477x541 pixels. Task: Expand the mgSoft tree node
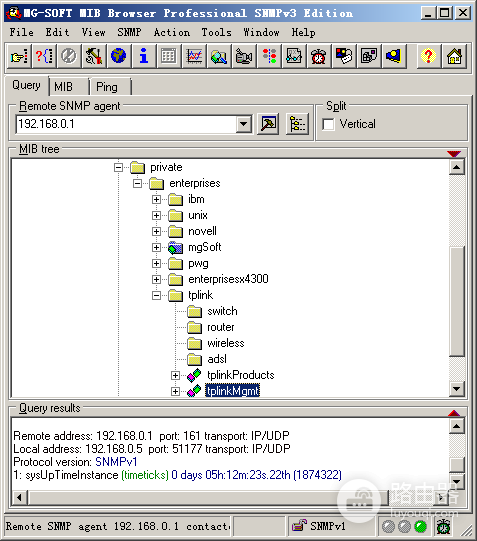(x=156, y=247)
